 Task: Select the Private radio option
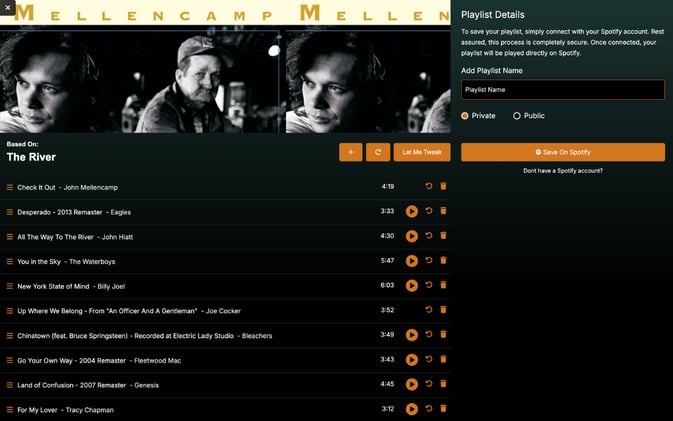465,116
